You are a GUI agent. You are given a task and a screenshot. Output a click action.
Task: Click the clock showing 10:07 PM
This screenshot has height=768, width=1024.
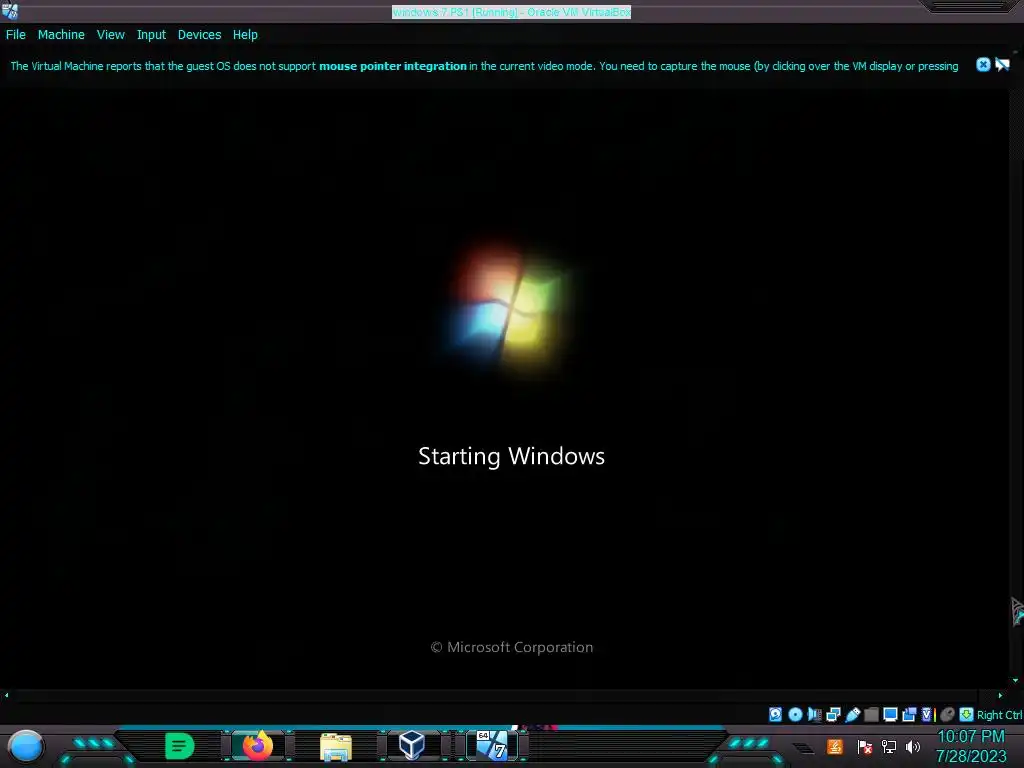point(970,737)
